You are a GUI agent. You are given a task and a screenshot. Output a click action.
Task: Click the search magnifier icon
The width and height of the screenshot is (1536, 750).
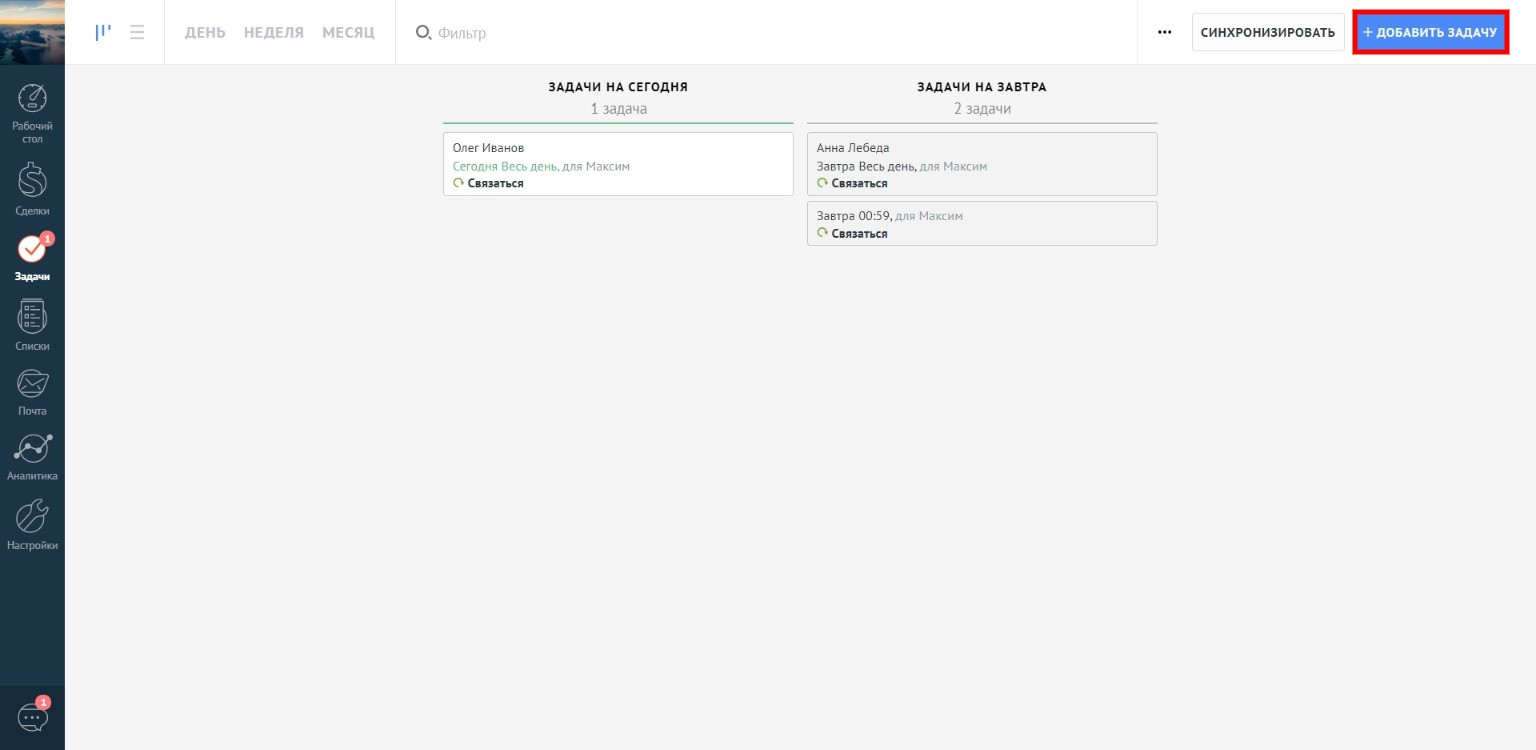[423, 32]
